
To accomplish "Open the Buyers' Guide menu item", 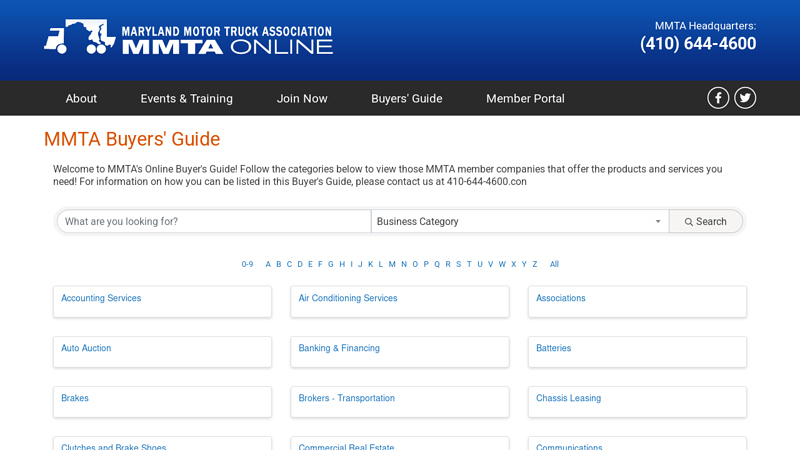I will click(x=407, y=98).
